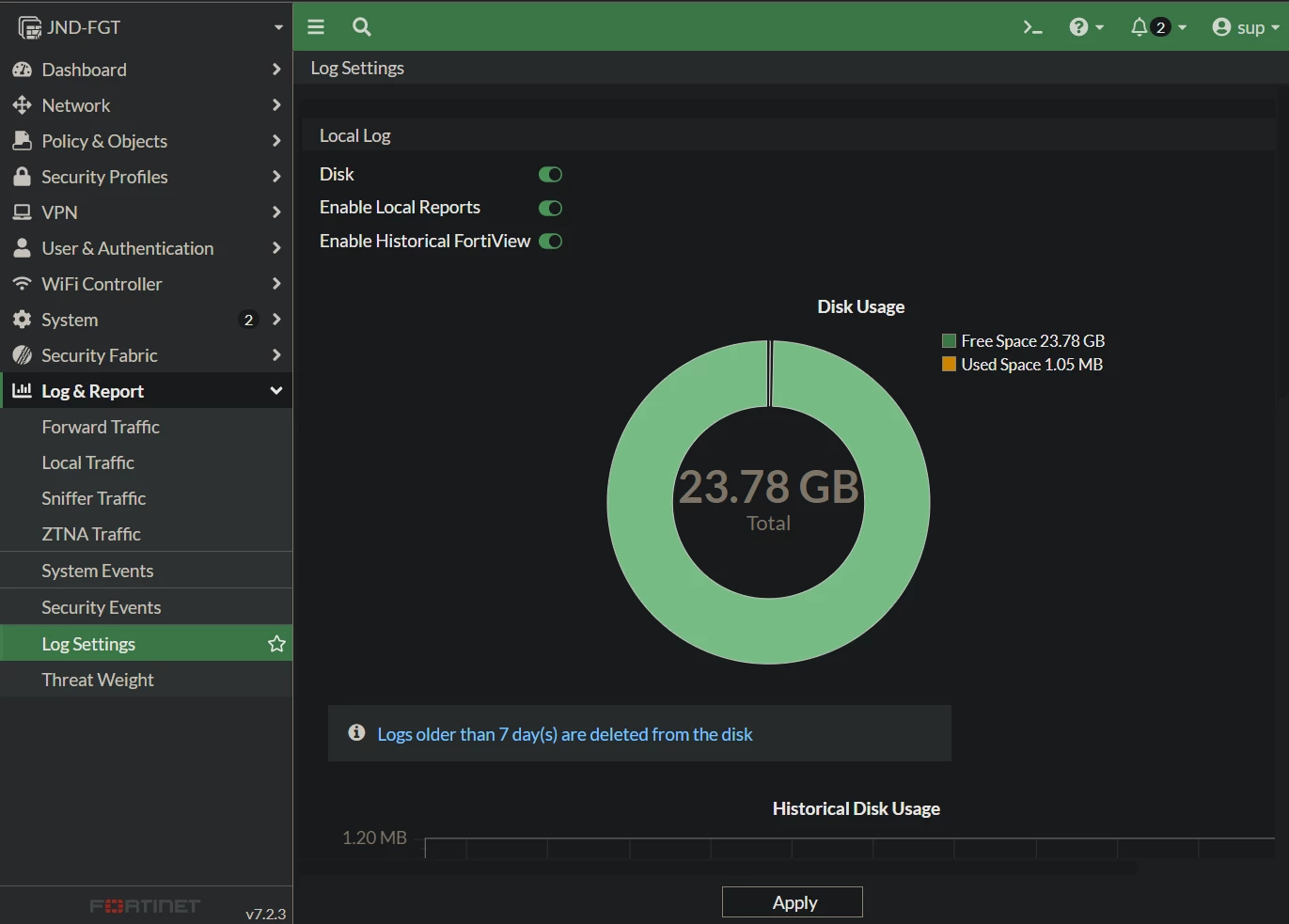Open search with the magnifier icon
This screenshot has width=1289, height=924.
(x=362, y=27)
